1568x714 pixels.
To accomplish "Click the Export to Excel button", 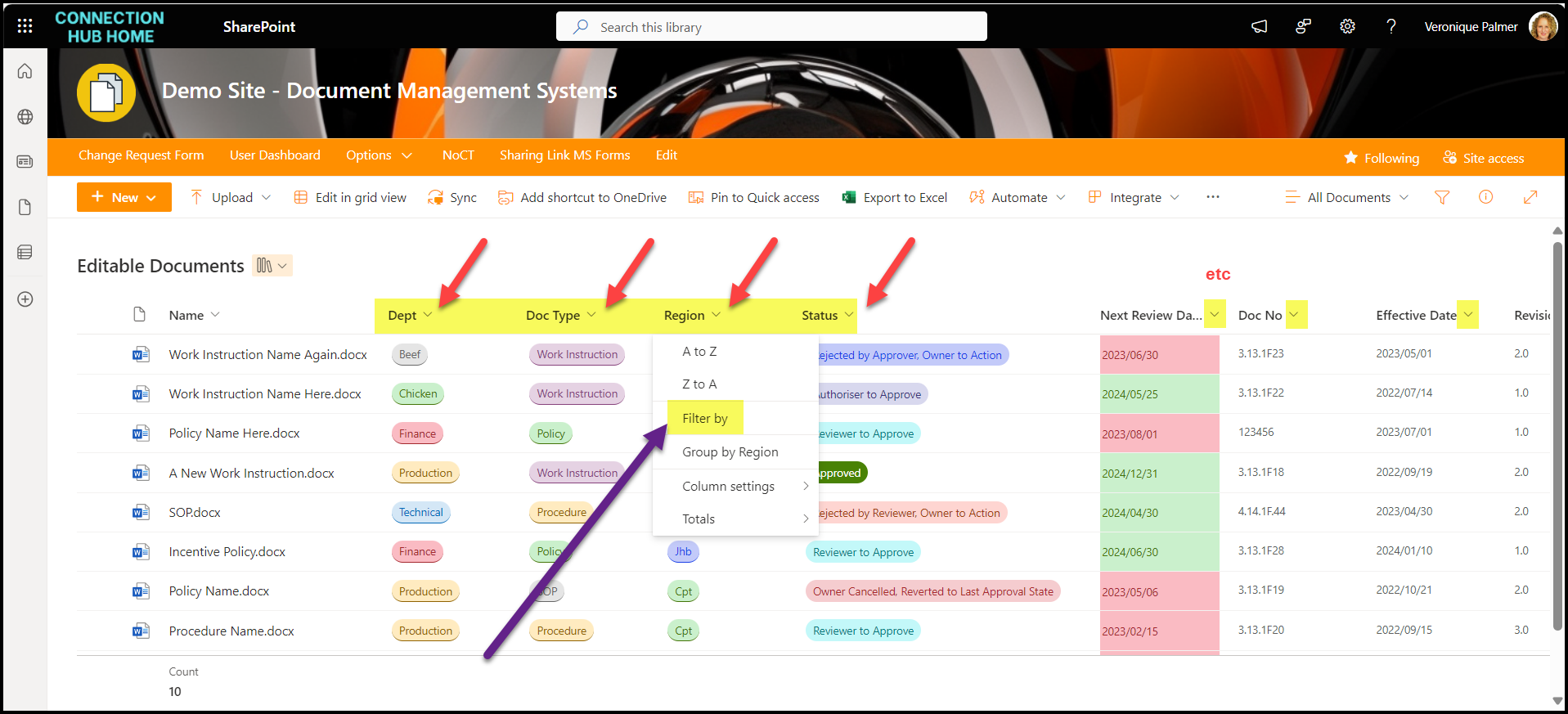I will [x=895, y=197].
